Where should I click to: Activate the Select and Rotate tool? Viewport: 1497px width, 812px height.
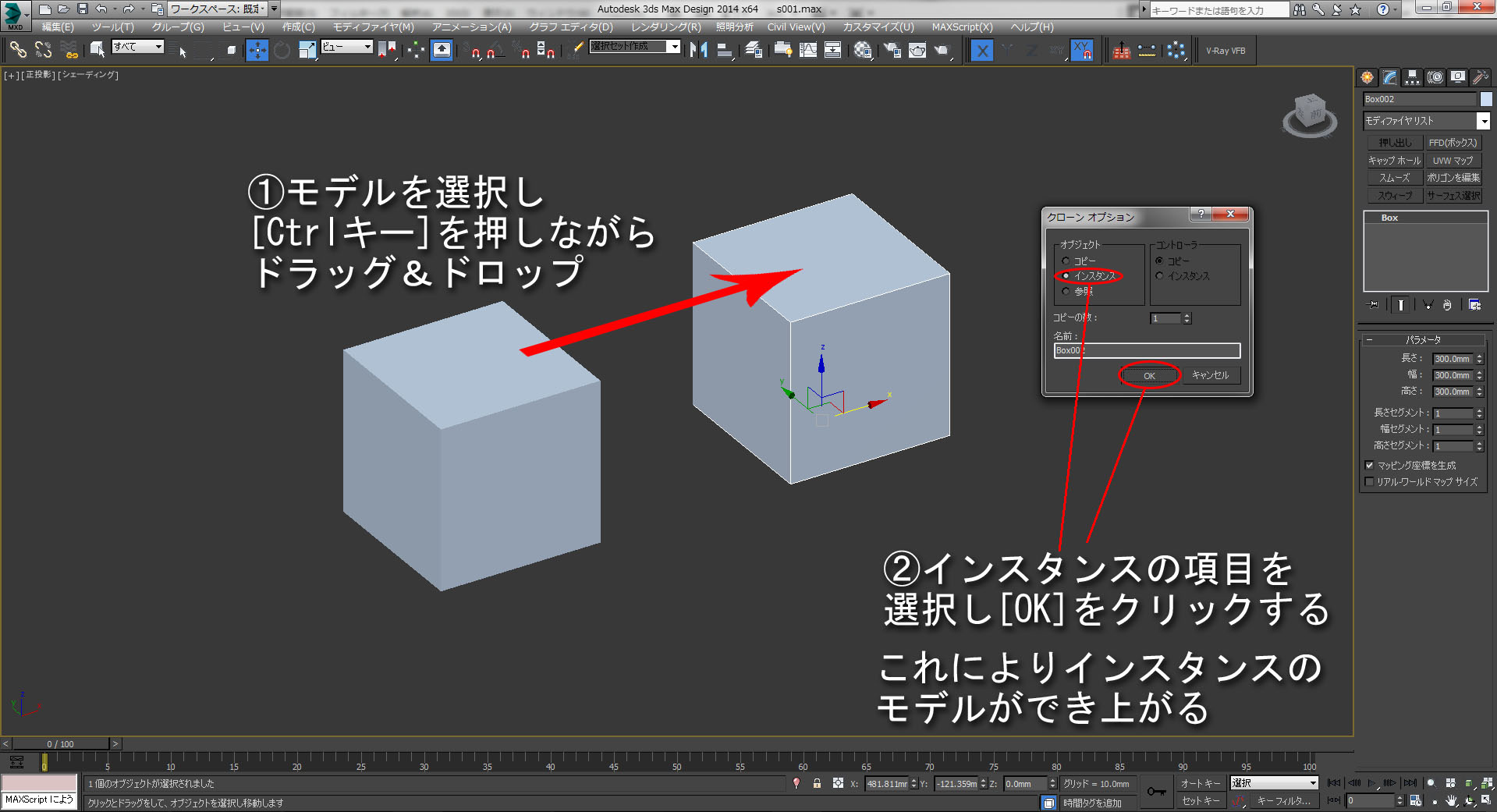(x=282, y=51)
